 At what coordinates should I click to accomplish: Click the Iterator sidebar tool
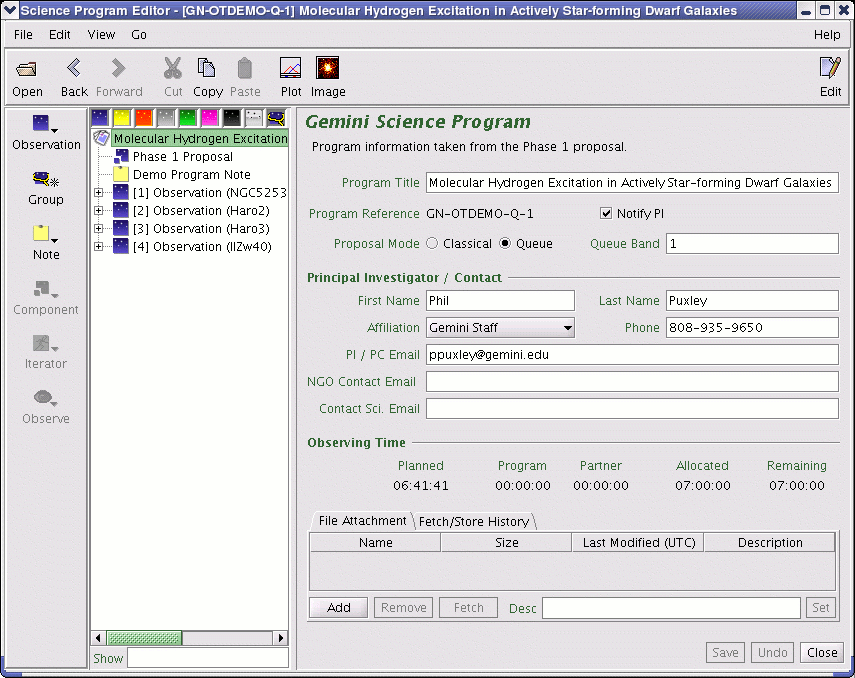coord(46,352)
